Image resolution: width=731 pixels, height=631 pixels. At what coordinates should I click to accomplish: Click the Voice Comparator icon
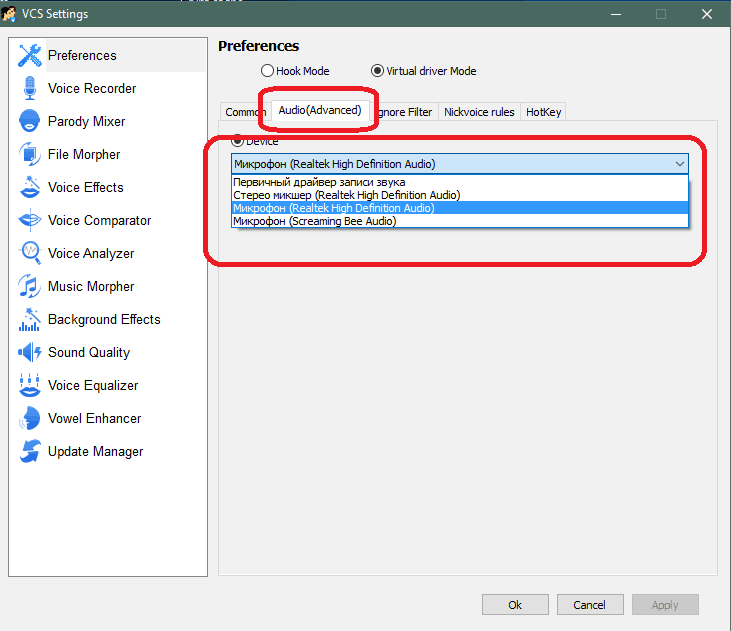(30, 220)
